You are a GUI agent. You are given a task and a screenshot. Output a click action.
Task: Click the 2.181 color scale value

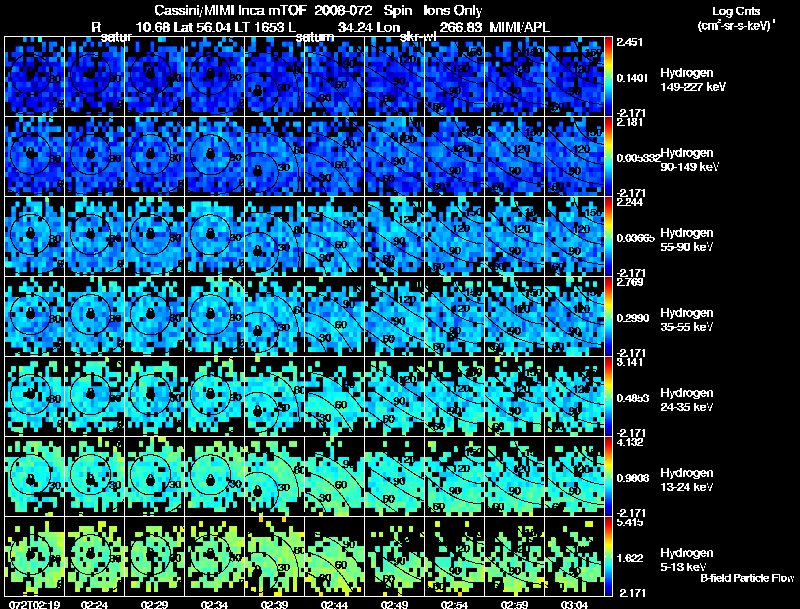point(630,122)
